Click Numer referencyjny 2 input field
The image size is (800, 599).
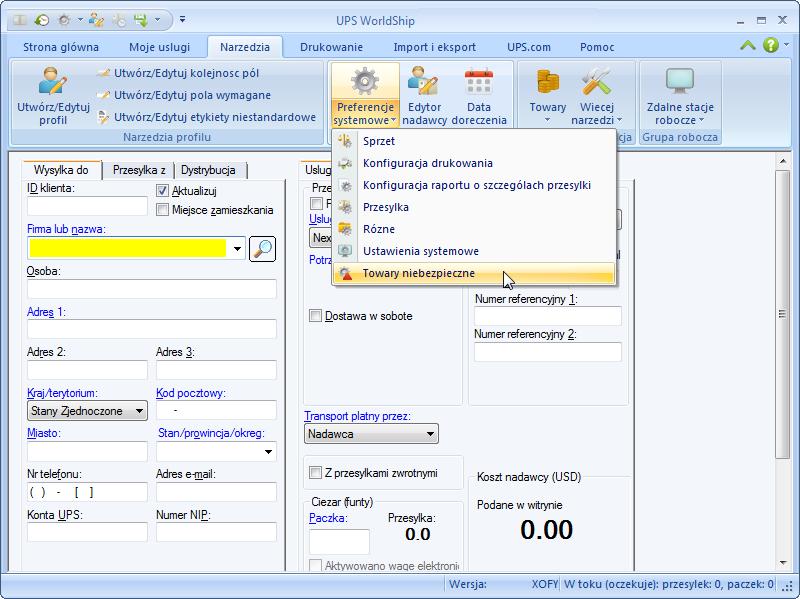(x=548, y=352)
